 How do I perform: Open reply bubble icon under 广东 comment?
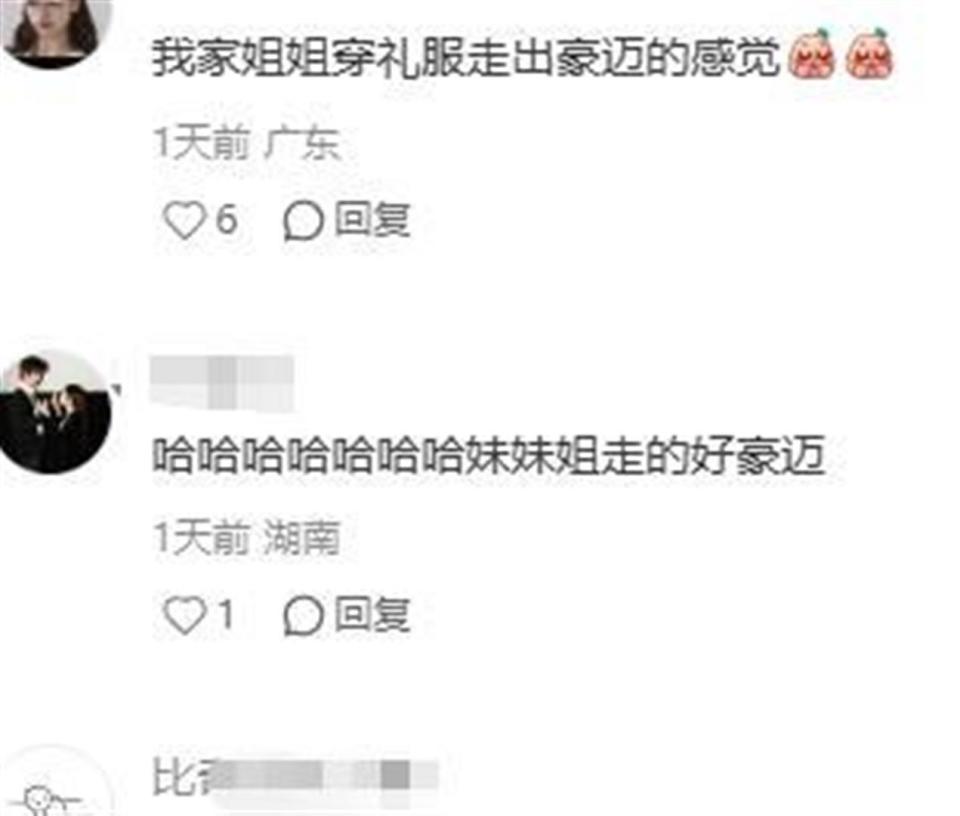tap(302, 221)
